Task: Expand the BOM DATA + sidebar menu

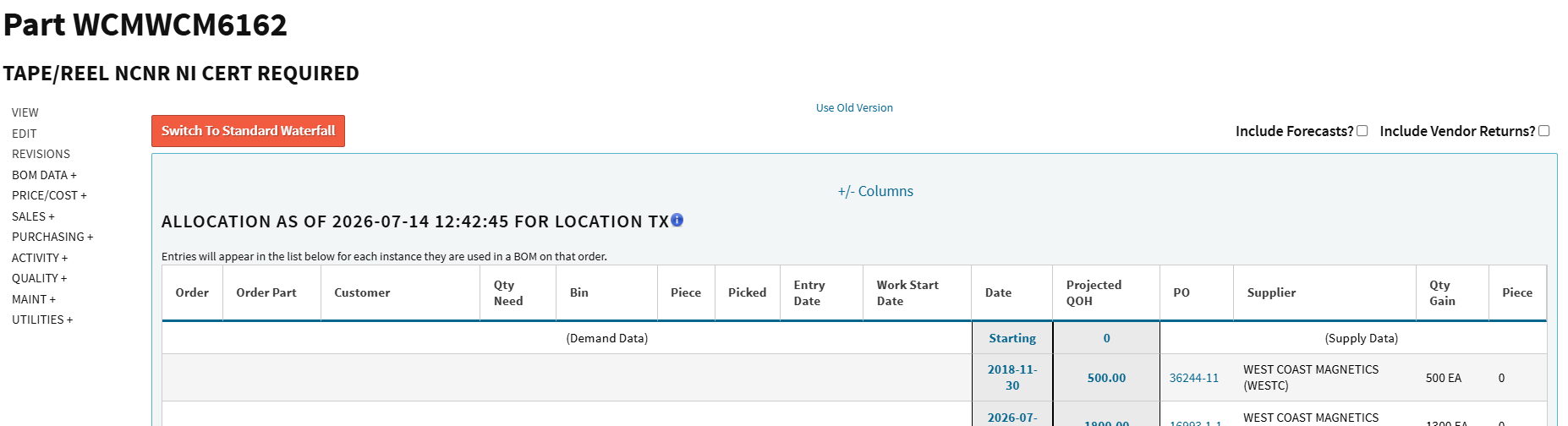Action: coord(44,175)
